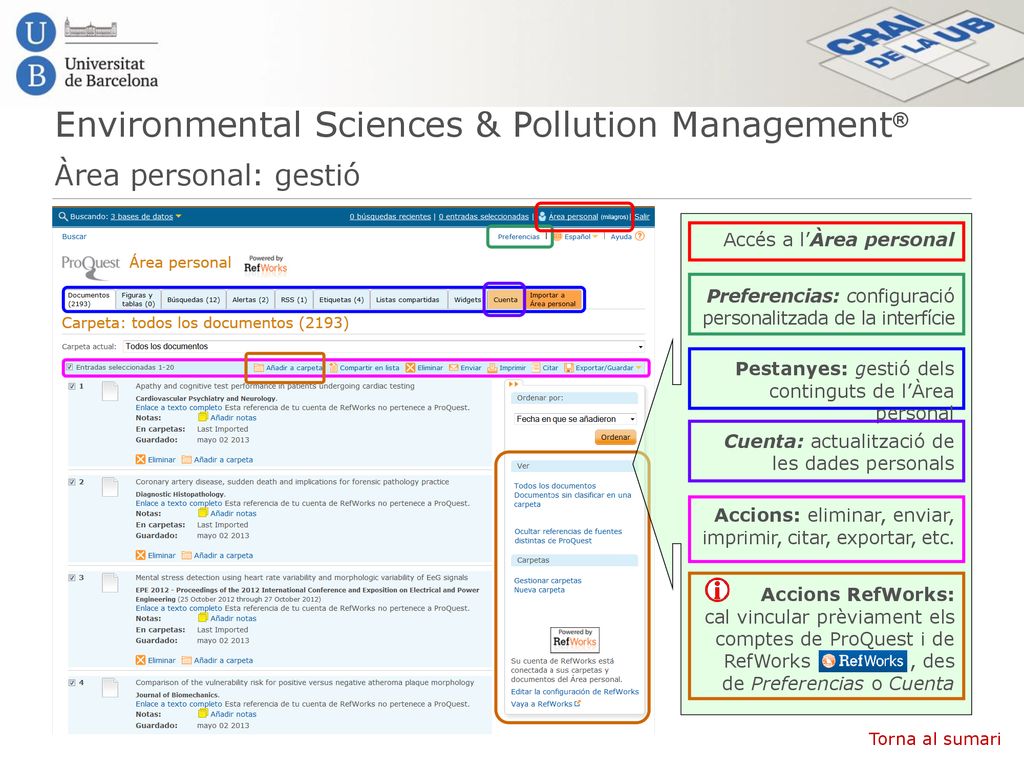1024x768 pixels.
Task: Click the yellow note icon in entry 1
Action: 203,417
